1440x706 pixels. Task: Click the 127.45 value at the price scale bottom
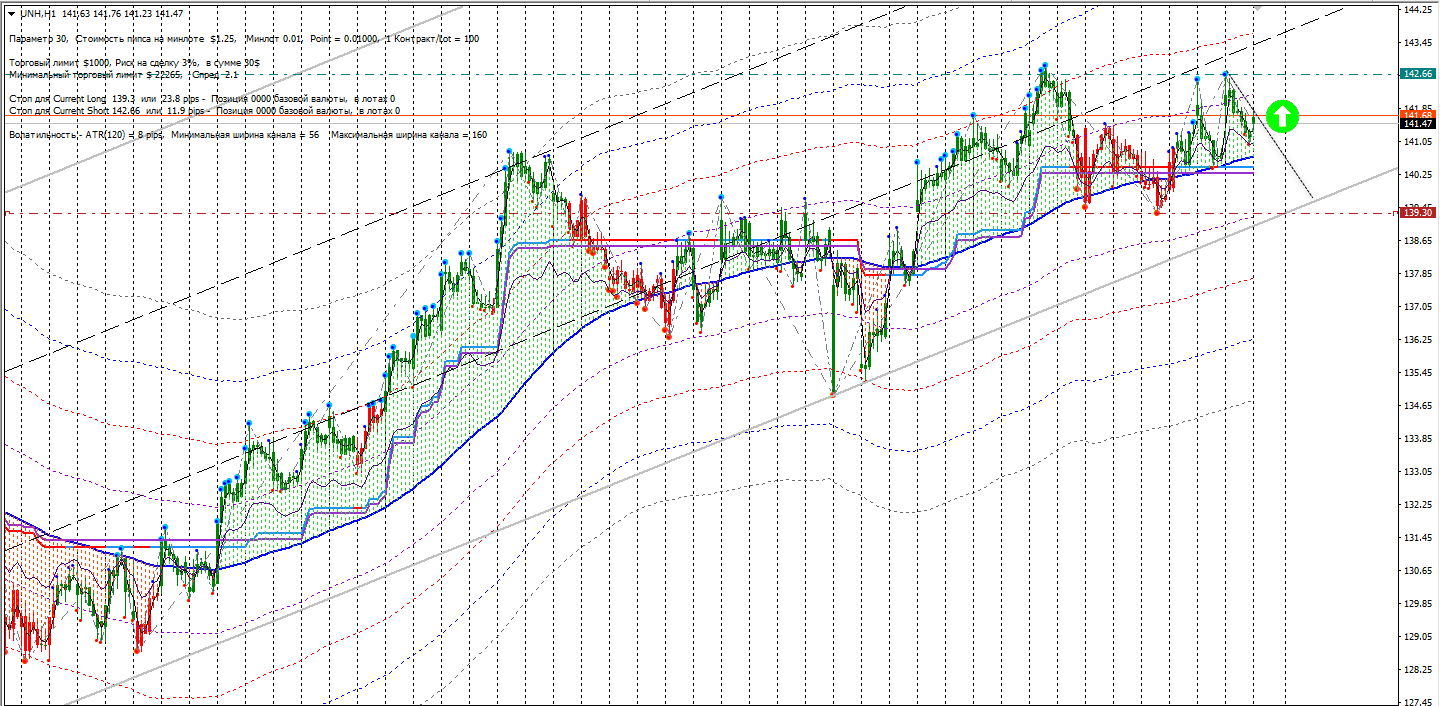[x=1415, y=702]
